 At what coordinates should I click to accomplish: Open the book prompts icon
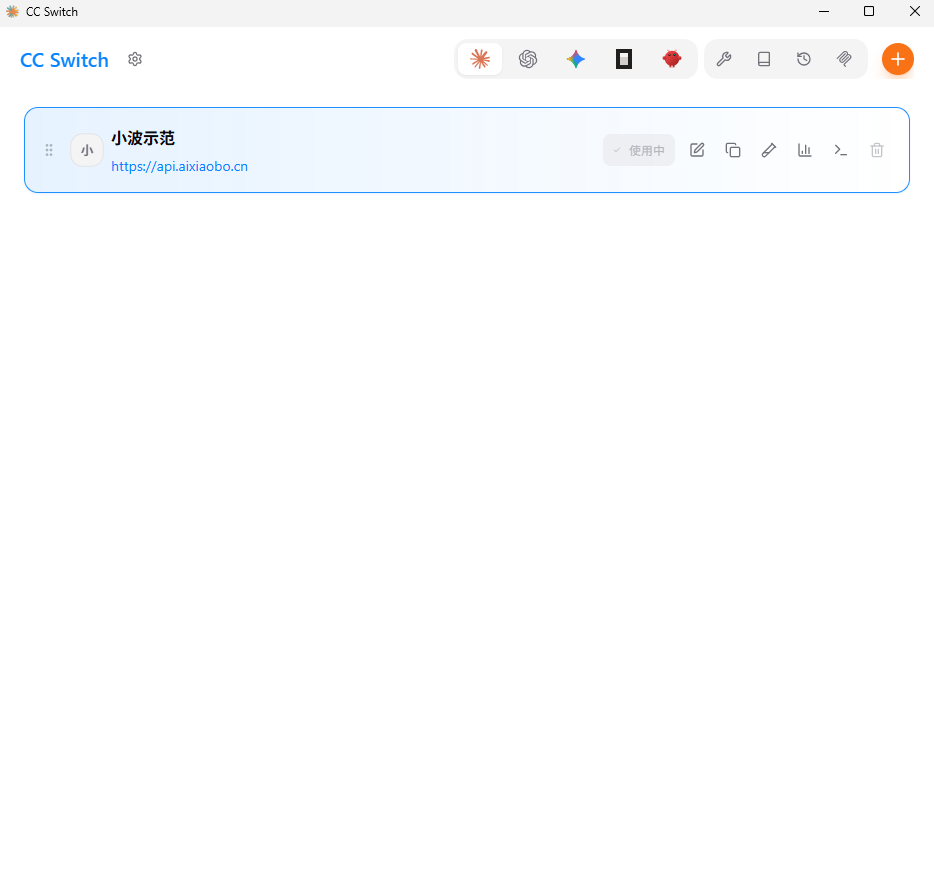coord(764,59)
